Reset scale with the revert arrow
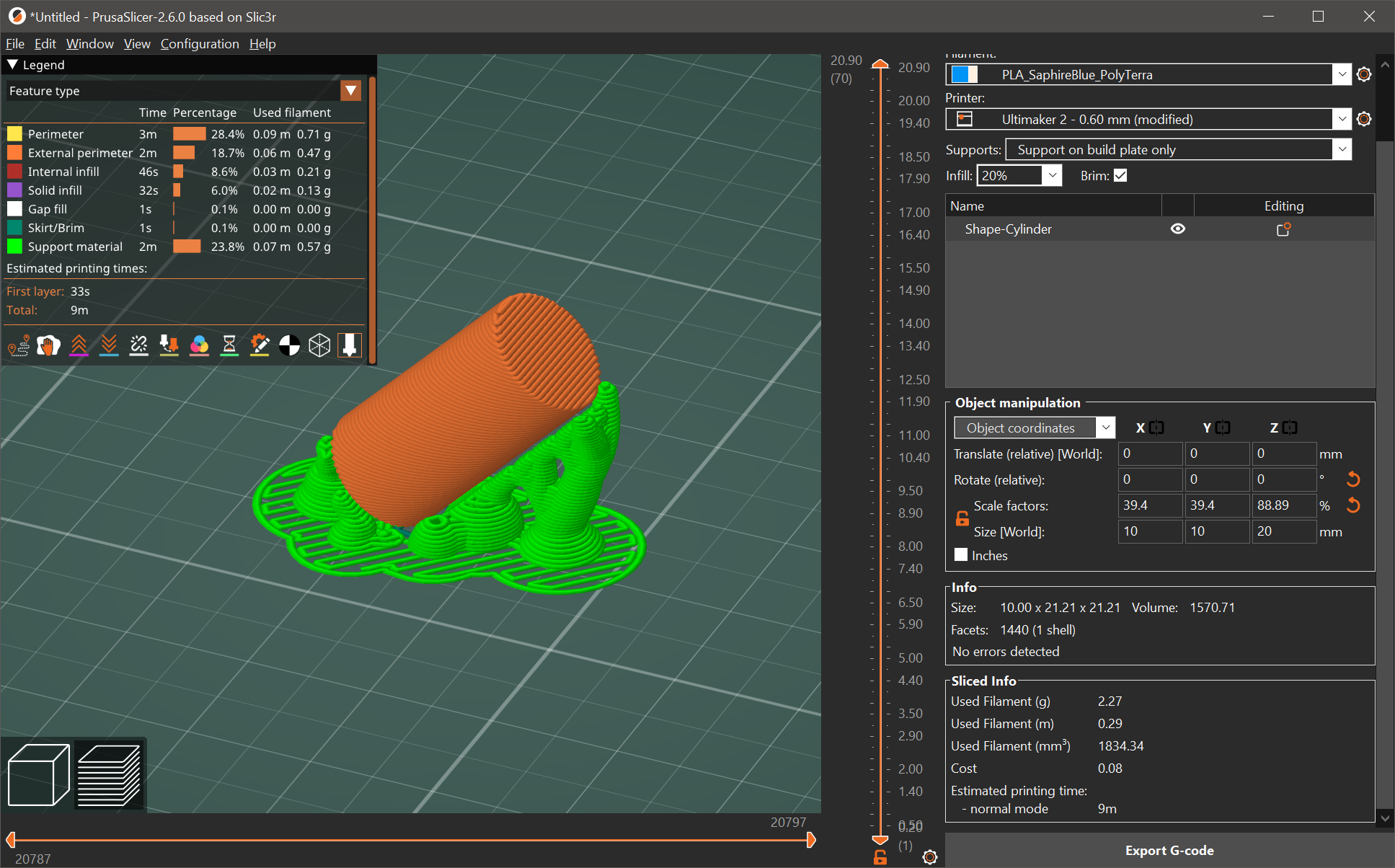The height and width of the screenshot is (868, 1395). [1353, 505]
